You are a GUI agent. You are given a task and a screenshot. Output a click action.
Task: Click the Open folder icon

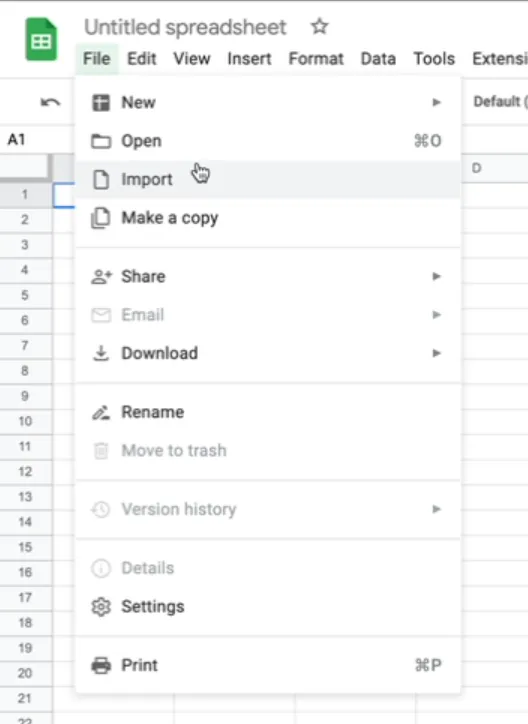[x=101, y=141]
